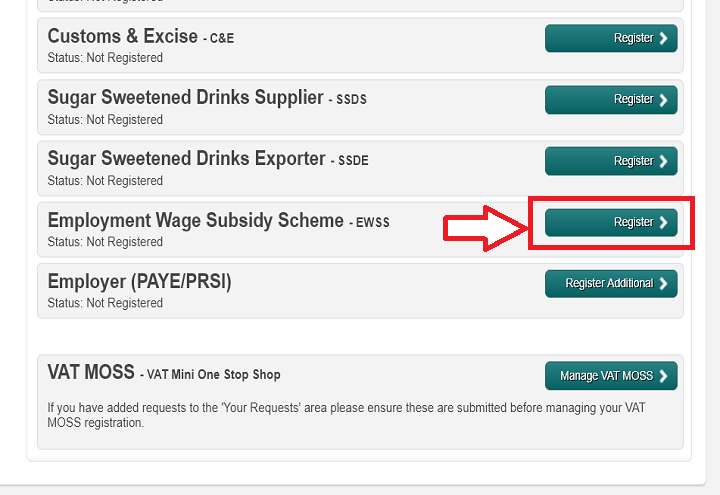720x495 pixels.
Task: Open Manage VAT MOSS
Action: (611, 376)
